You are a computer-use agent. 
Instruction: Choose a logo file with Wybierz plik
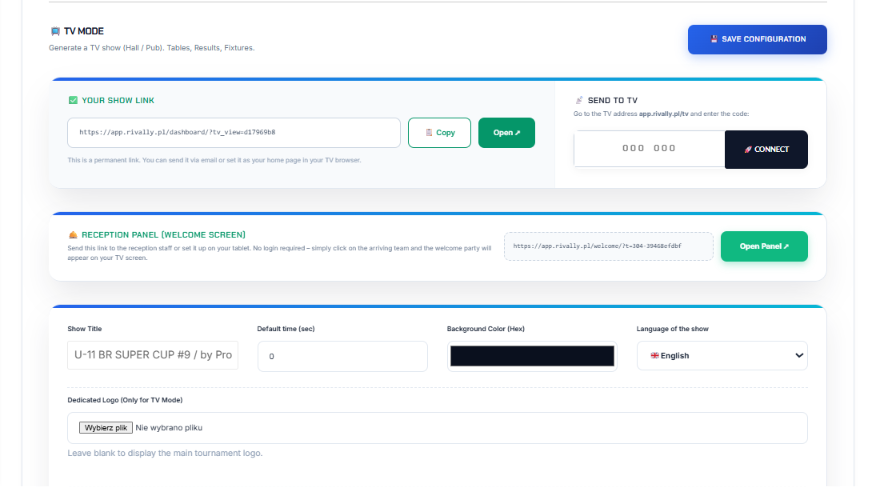pyautogui.click(x=106, y=428)
